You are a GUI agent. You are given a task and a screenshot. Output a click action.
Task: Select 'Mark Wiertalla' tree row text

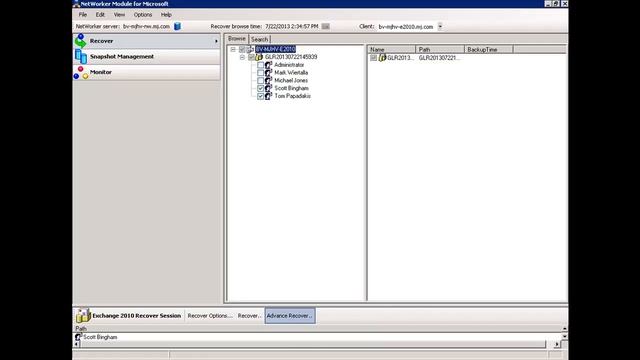(291, 73)
